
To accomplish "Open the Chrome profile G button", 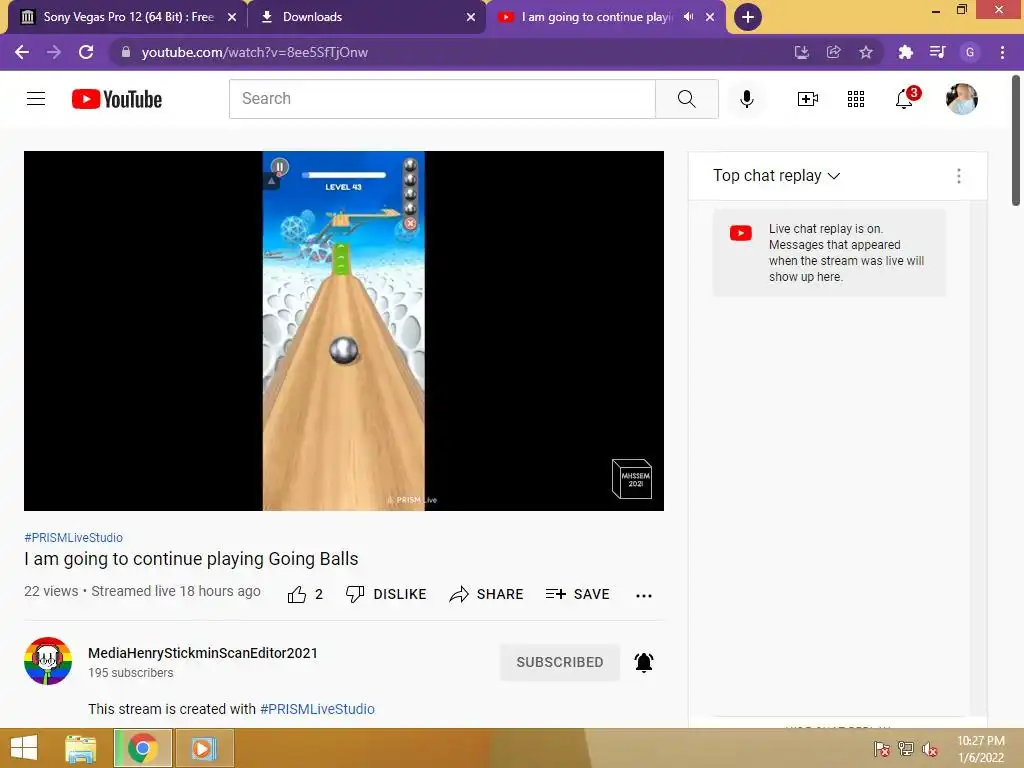I will pos(970,52).
